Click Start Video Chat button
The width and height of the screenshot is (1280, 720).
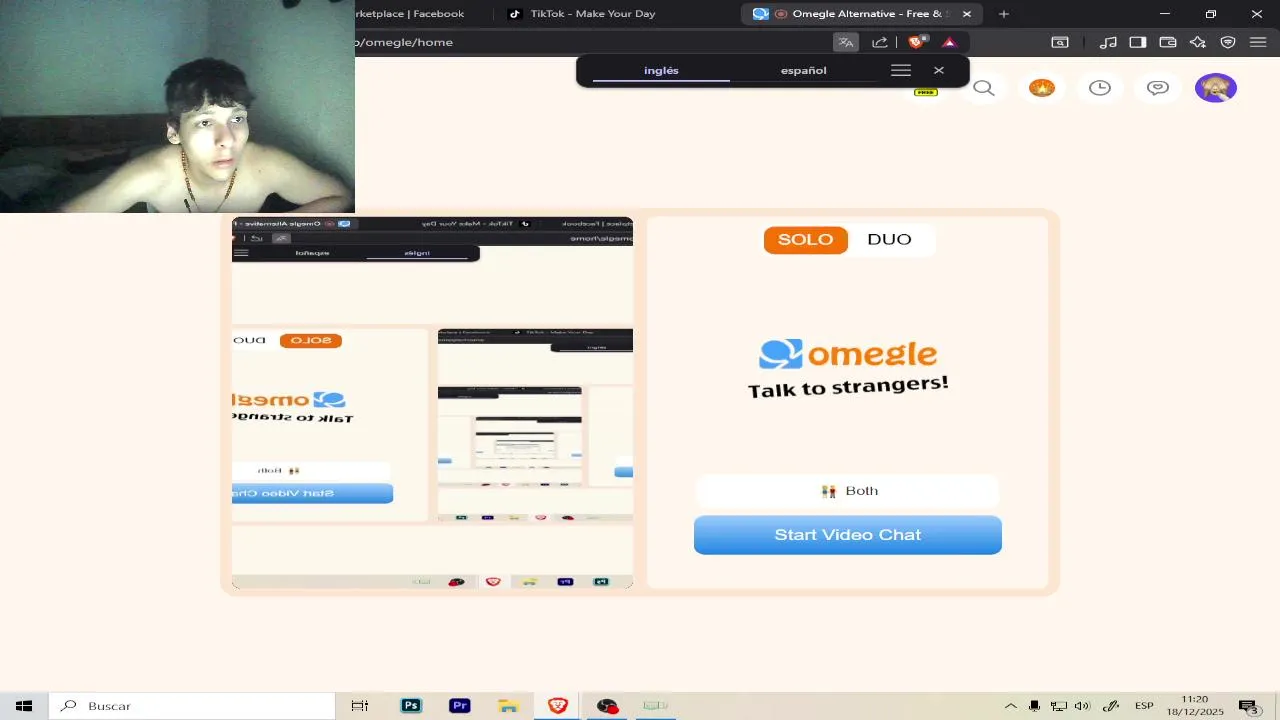[848, 535]
